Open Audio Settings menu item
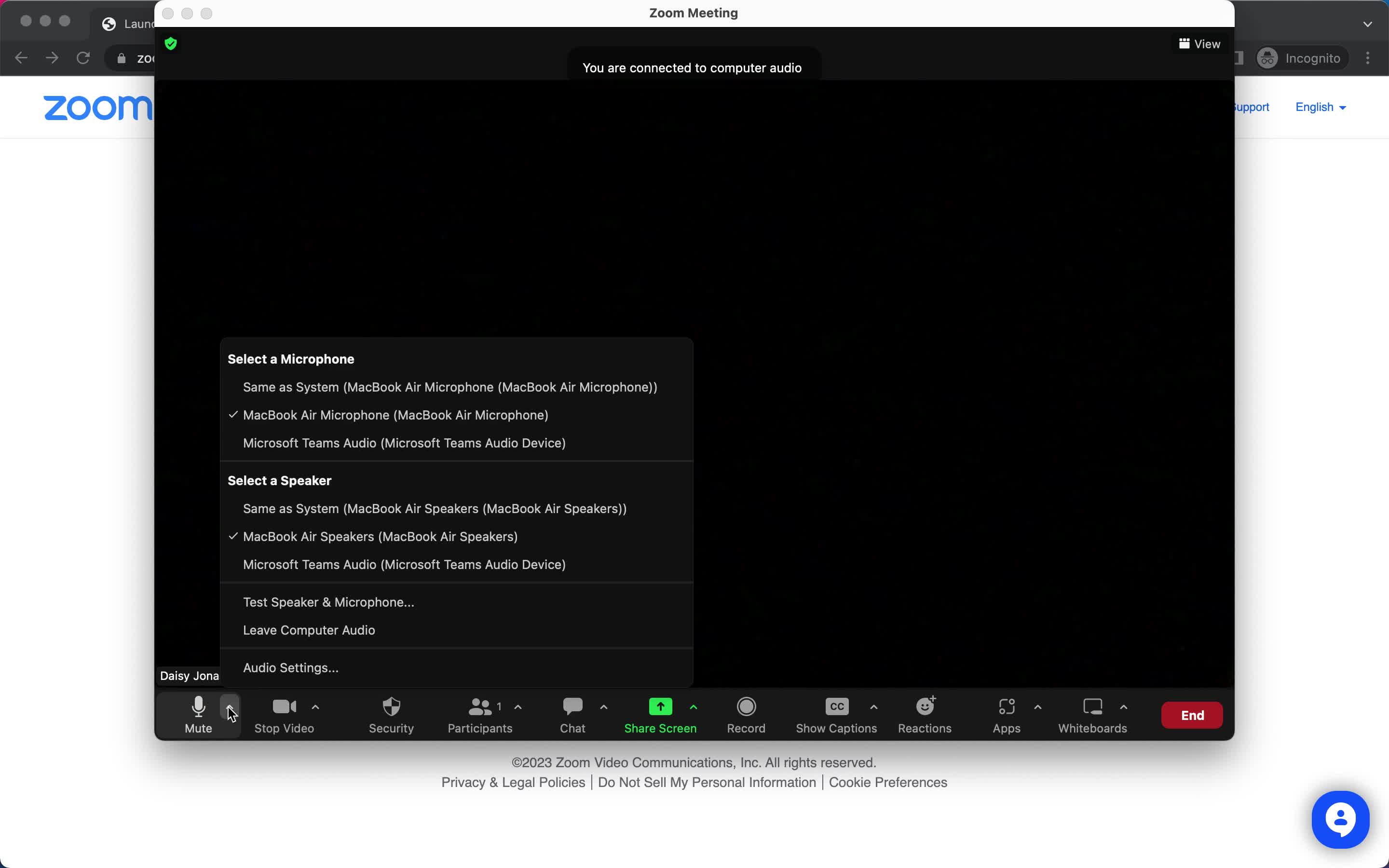The image size is (1389, 868). pyautogui.click(x=290, y=667)
